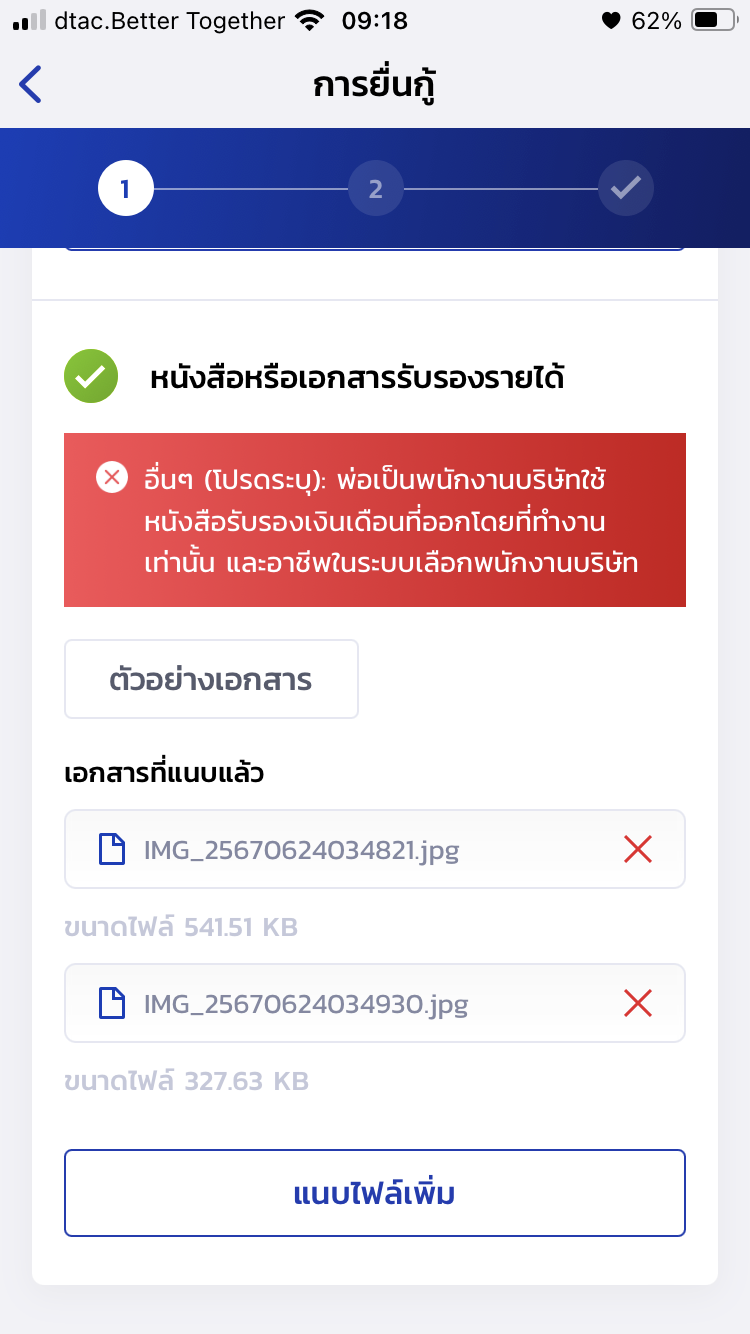Tap the cellular signal bars icon

[x=30, y=21]
